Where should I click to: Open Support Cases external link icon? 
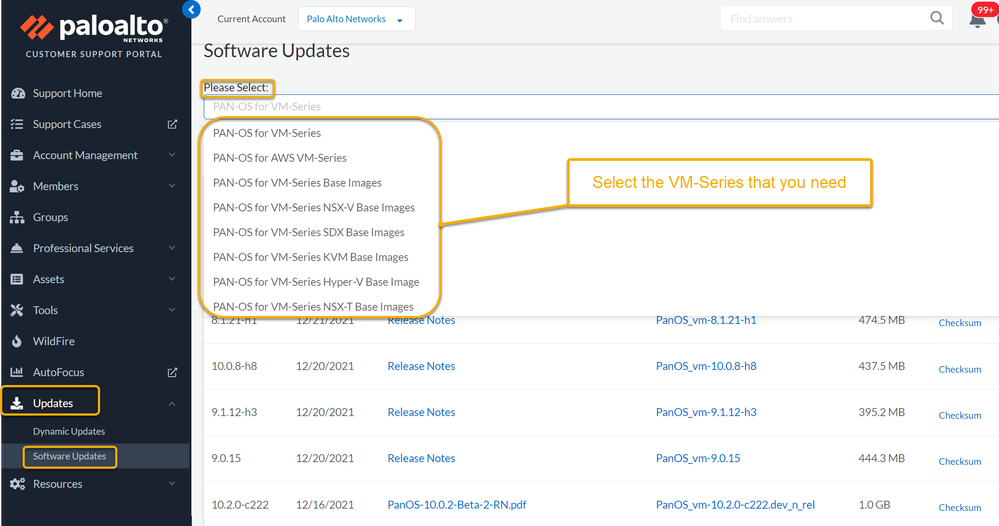click(172, 124)
